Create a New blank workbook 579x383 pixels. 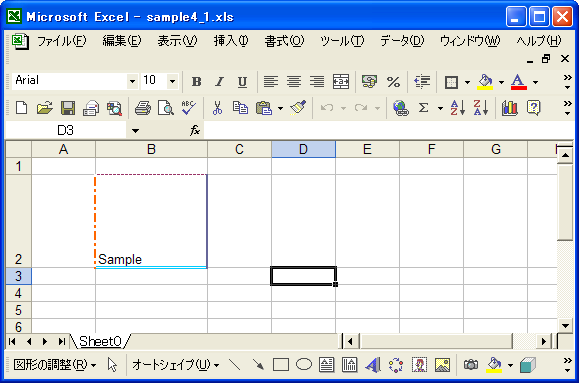click(21, 108)
